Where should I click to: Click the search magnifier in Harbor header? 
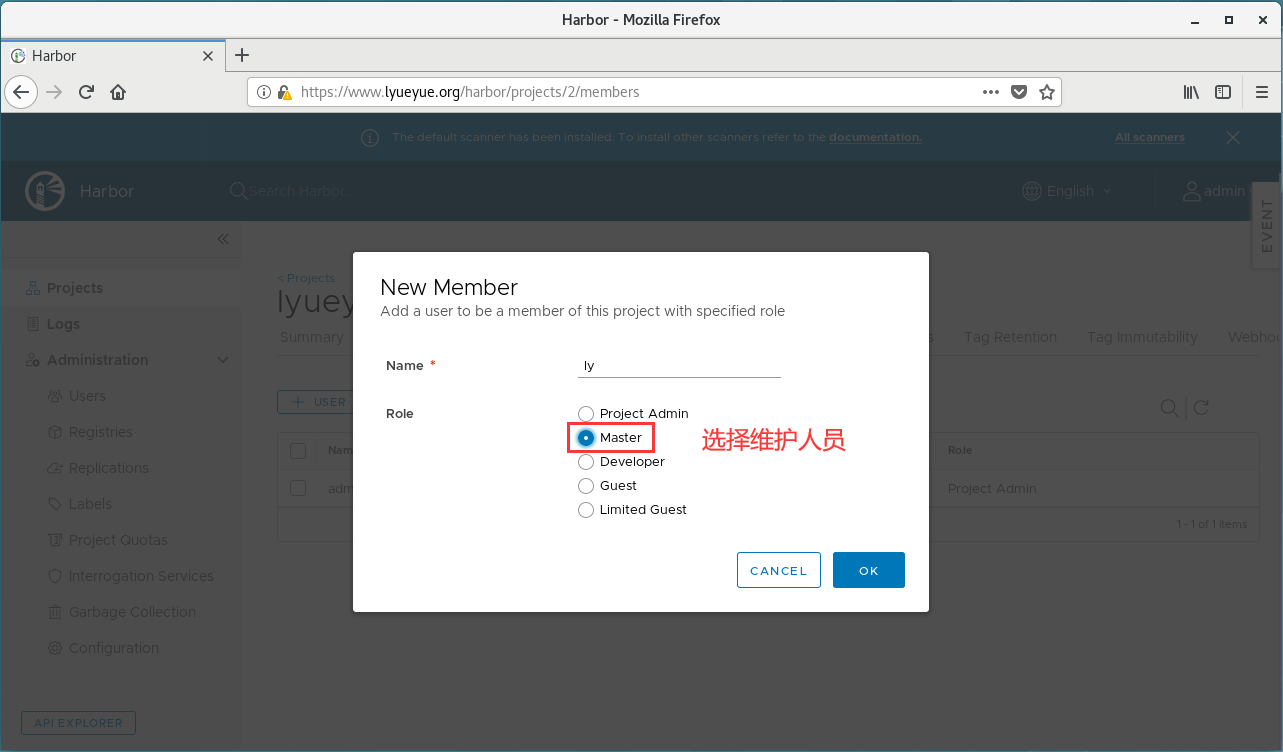pos(238,190)
